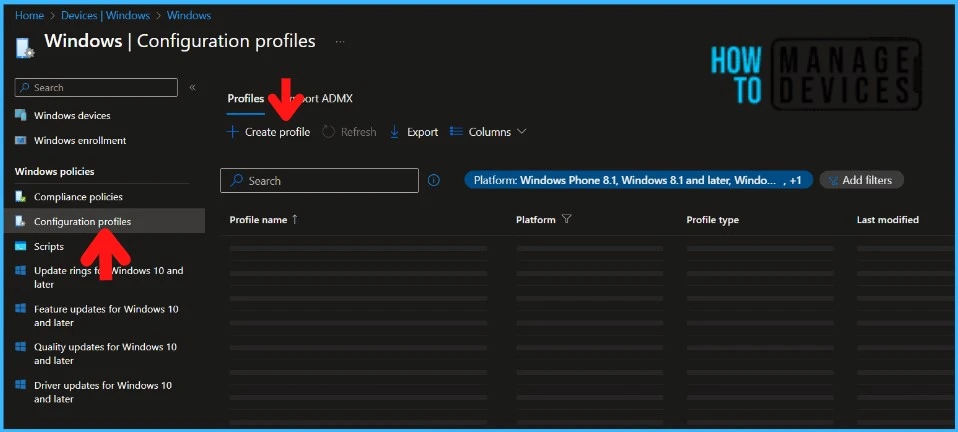Screen dimensions: 958x432
Task: Focus the profiles Search field
Action: coord(320,181)
